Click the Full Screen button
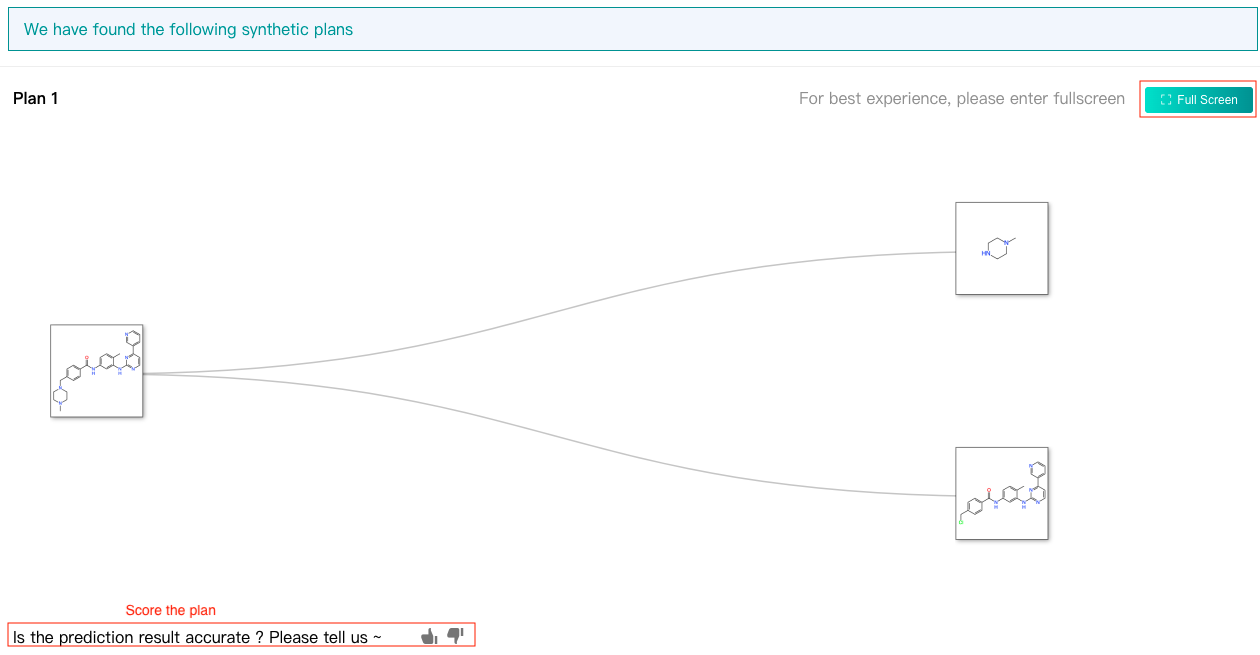The image size is (1260, 655). coord(1198,99)
